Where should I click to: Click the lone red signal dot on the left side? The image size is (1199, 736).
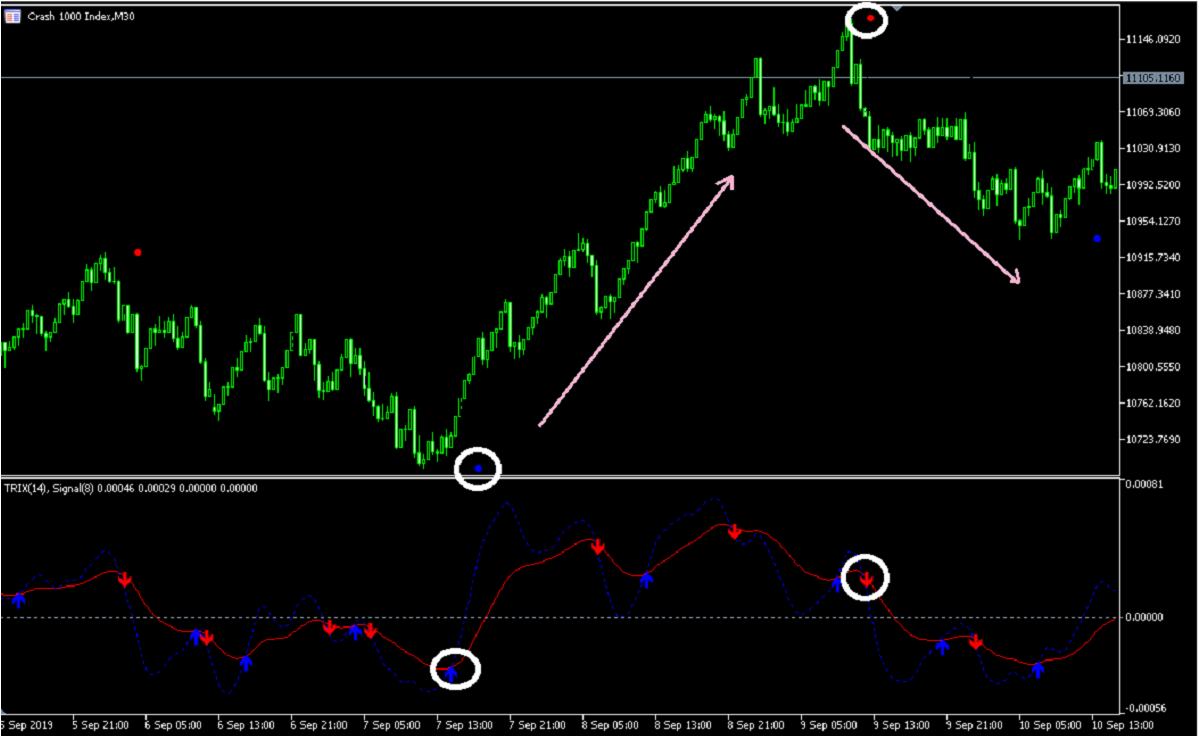(x=136, y=253)
